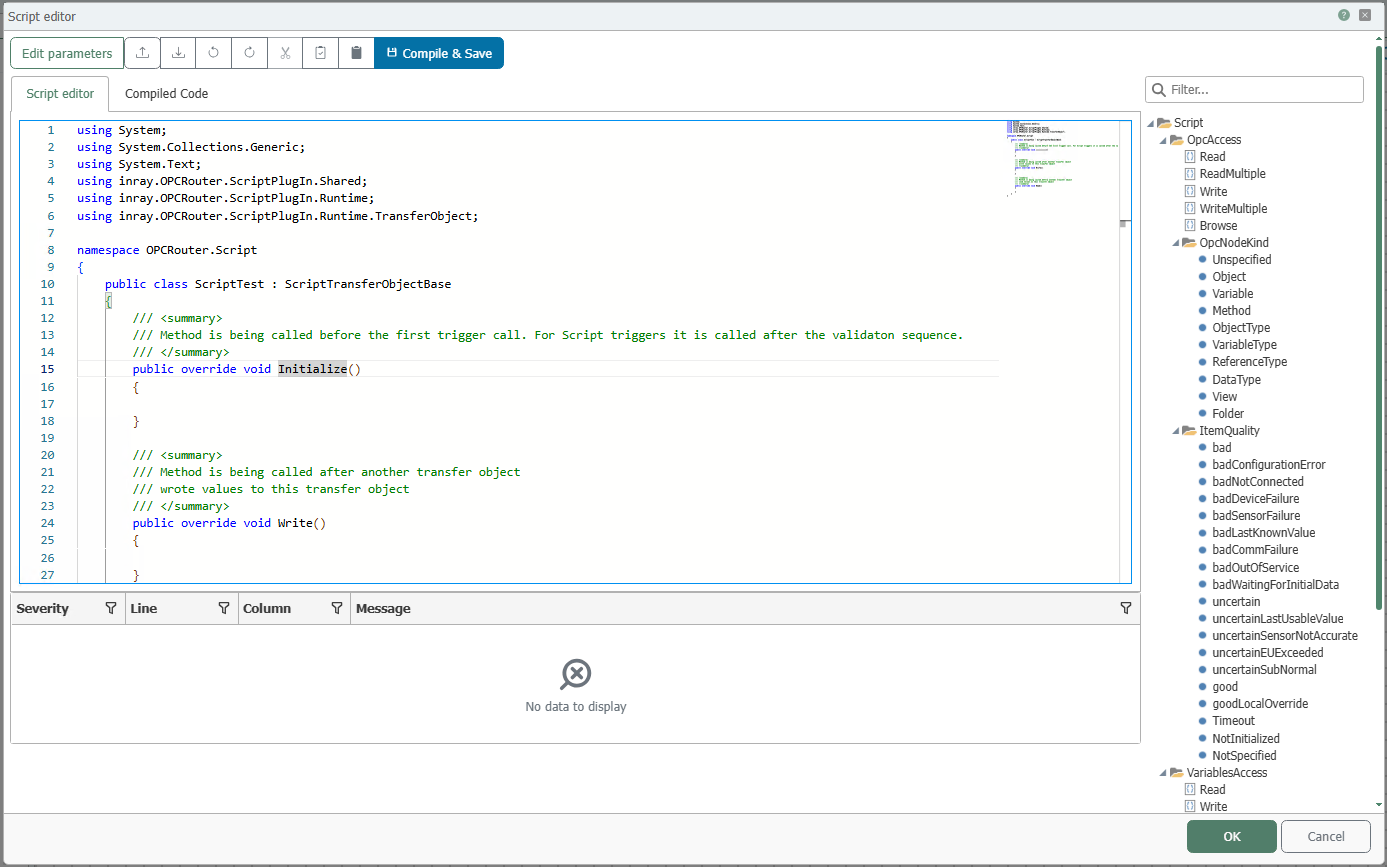Viewport: 1387px width, 867px height.
Task: Collapse the OpcAccess tree node
Action: click(1163, 140)
